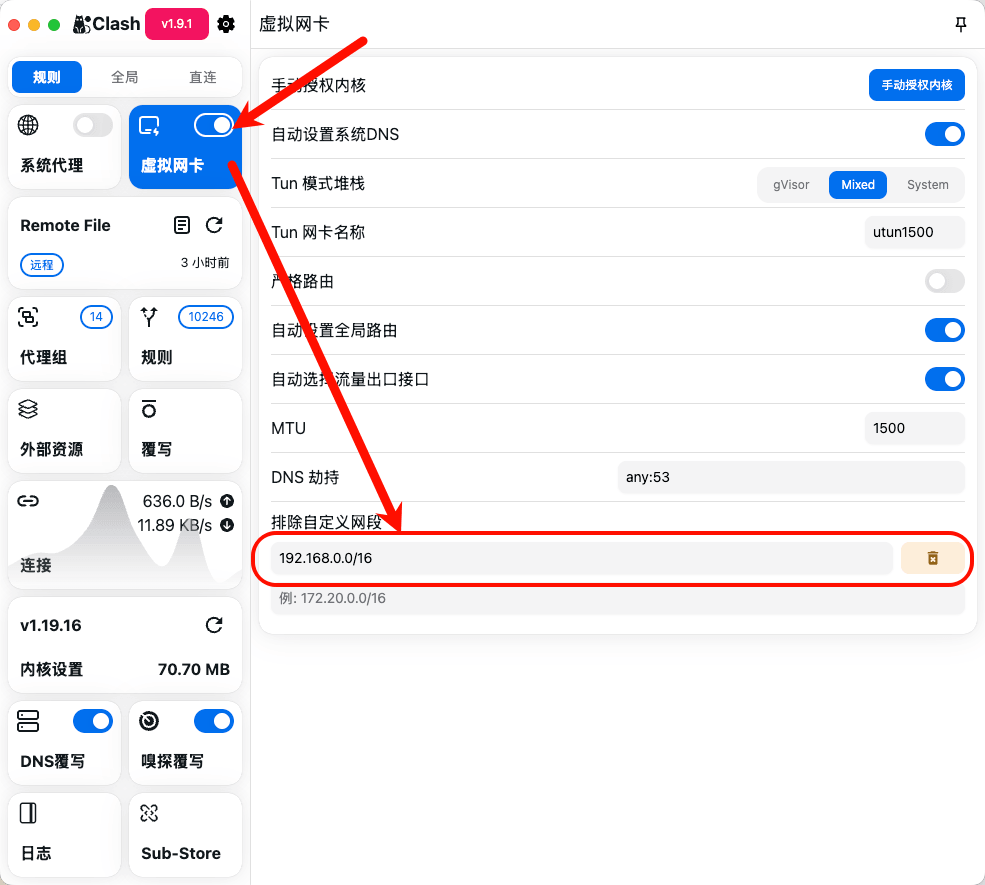
Task: Open the Remote File document icon
Action: [182, 225]
